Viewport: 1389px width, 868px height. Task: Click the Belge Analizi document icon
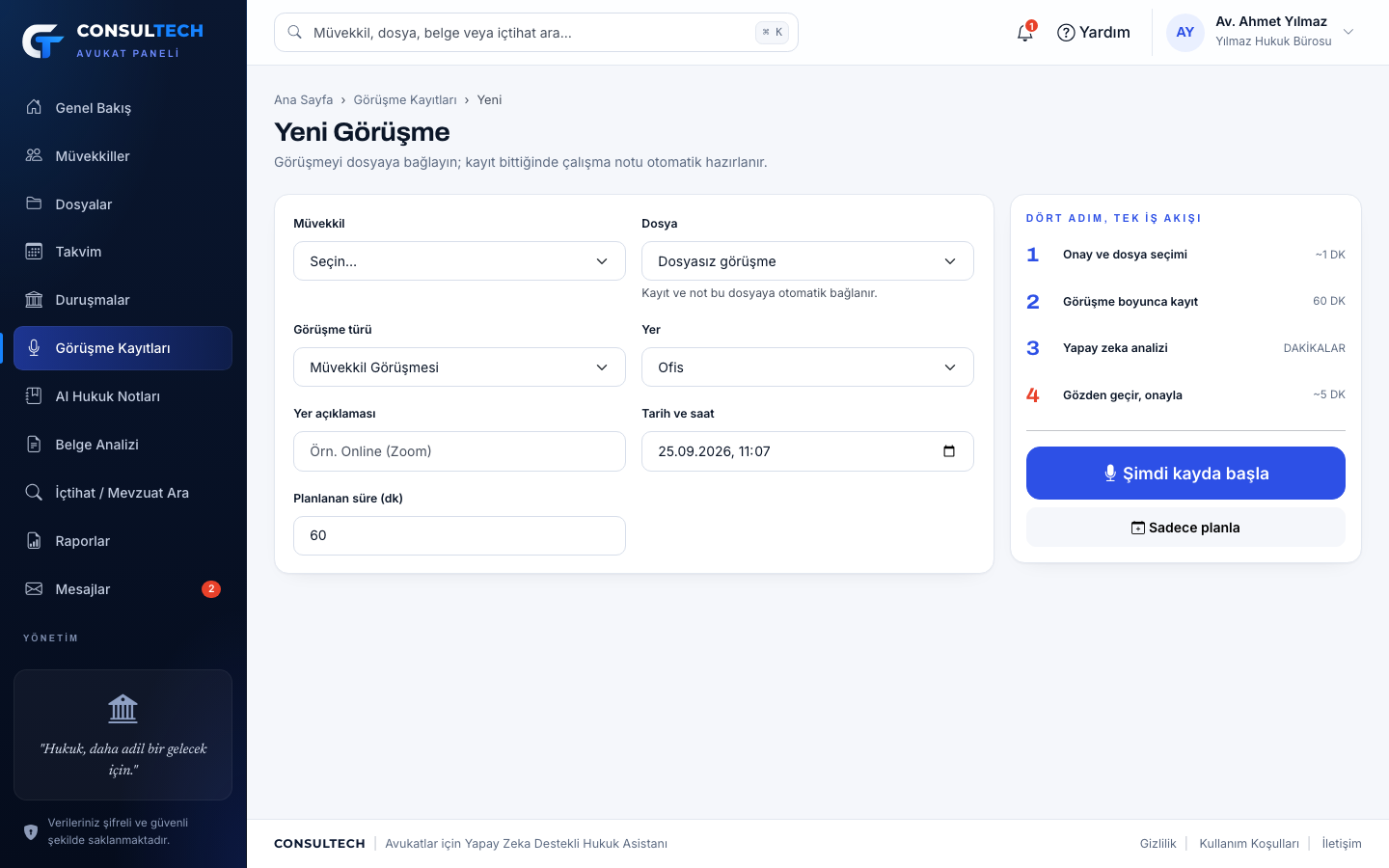click(x=34, y=445)
